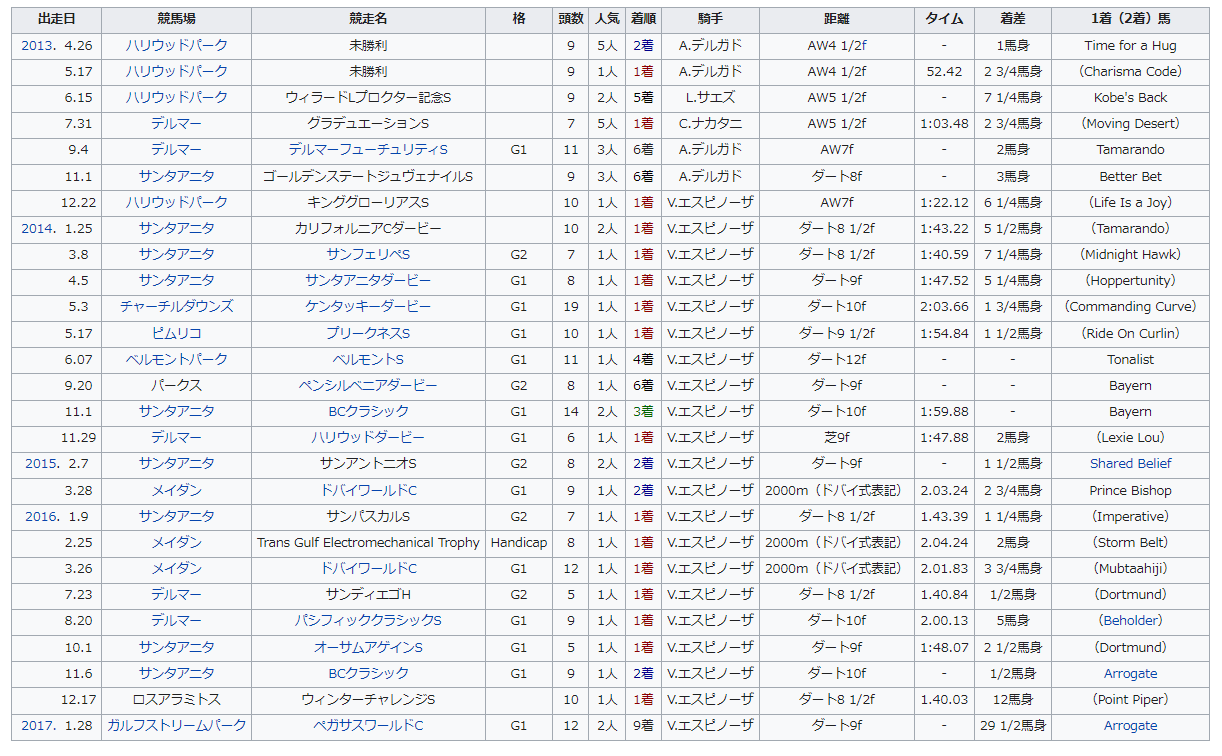Viewport: 1222px width, 756px height.
Task: Click the サンフェリペS race link
Action: click(368, 255)
